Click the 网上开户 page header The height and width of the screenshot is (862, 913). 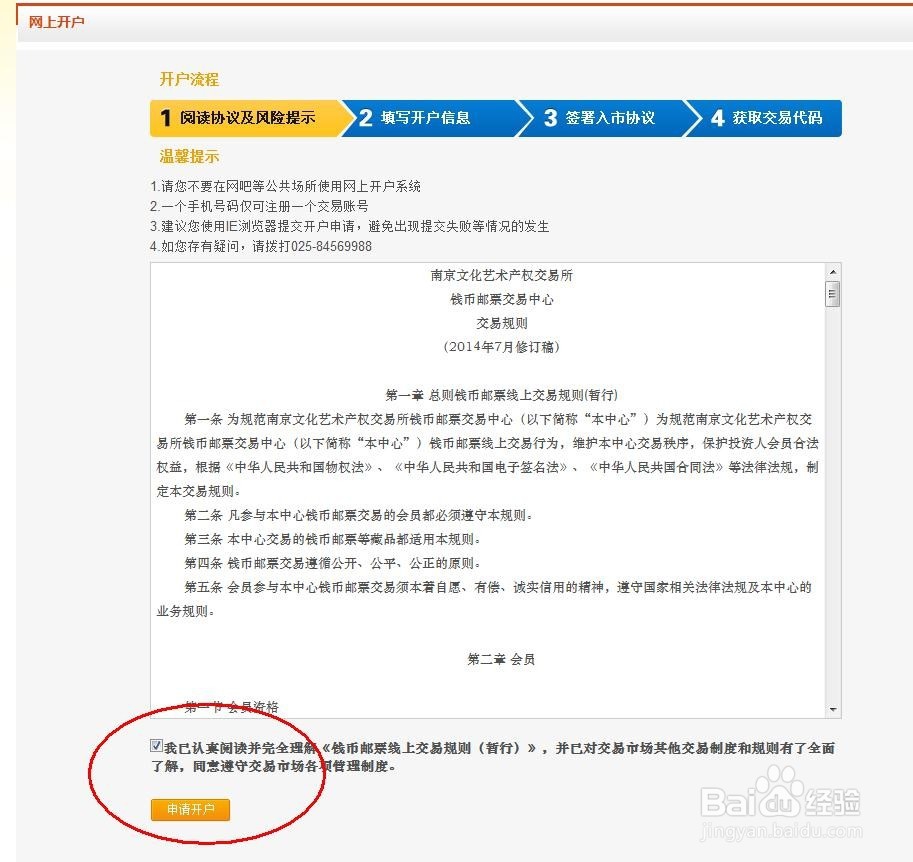(56, 22)
